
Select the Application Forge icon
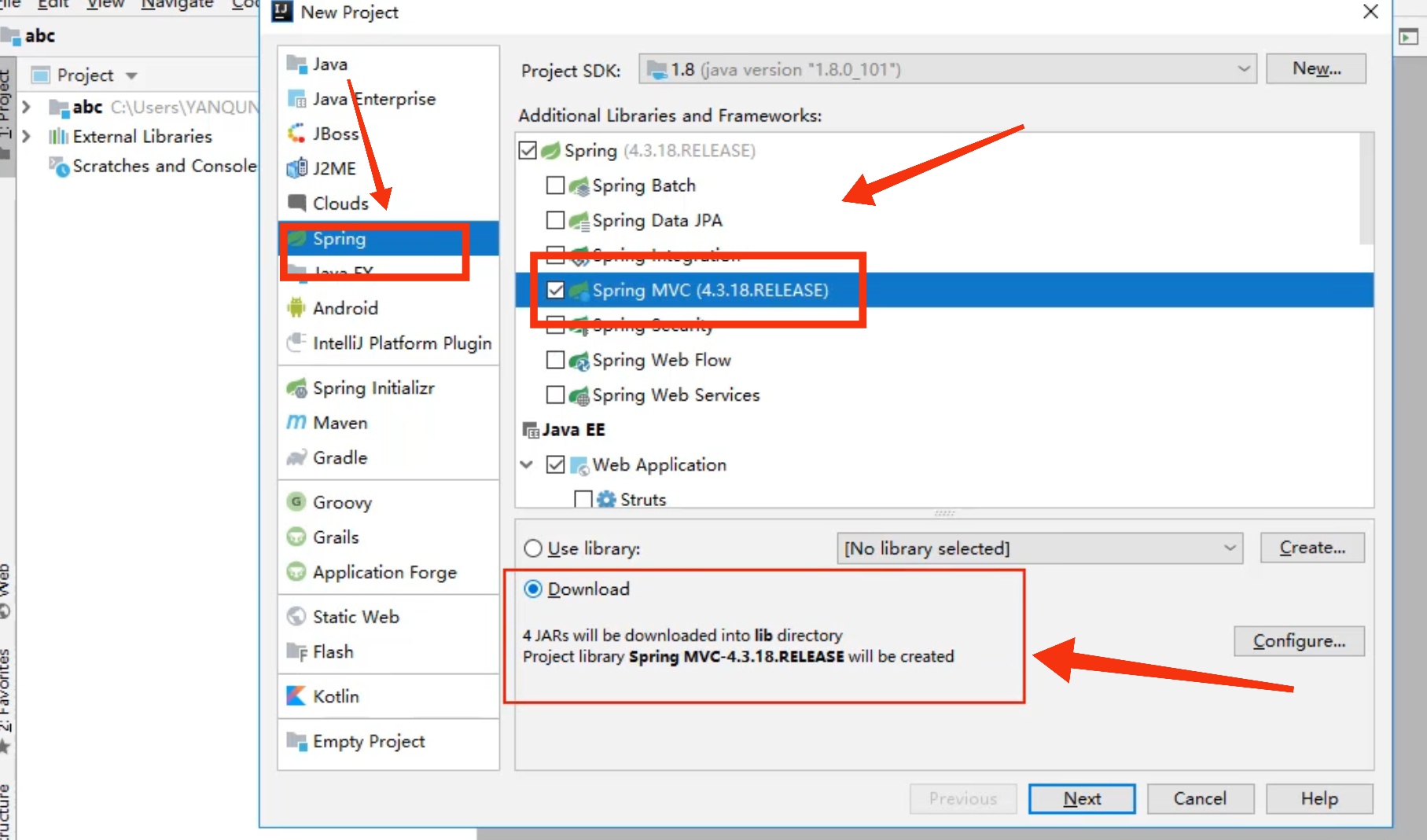coord(296,572)
